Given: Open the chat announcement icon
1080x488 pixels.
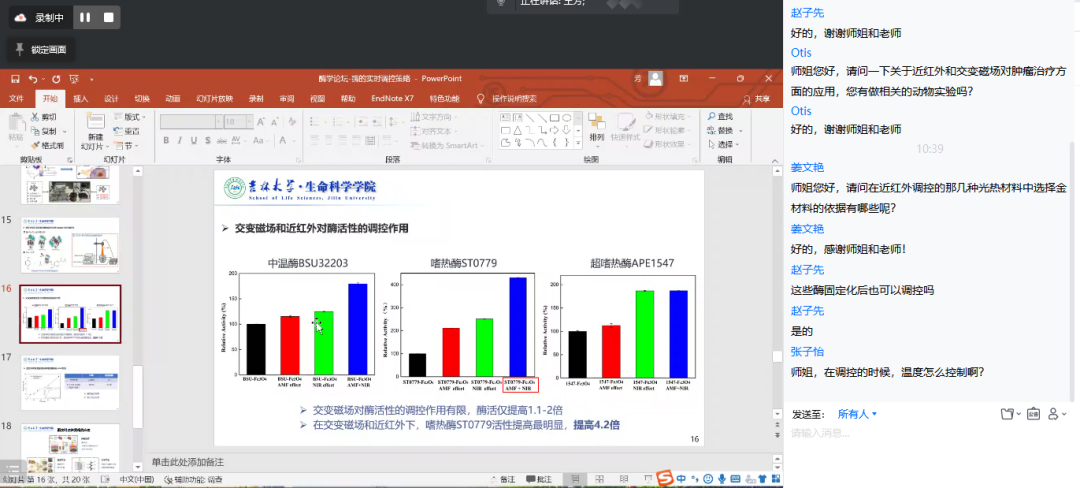Looking at the screenshot, I should (x=1032, y=414).
